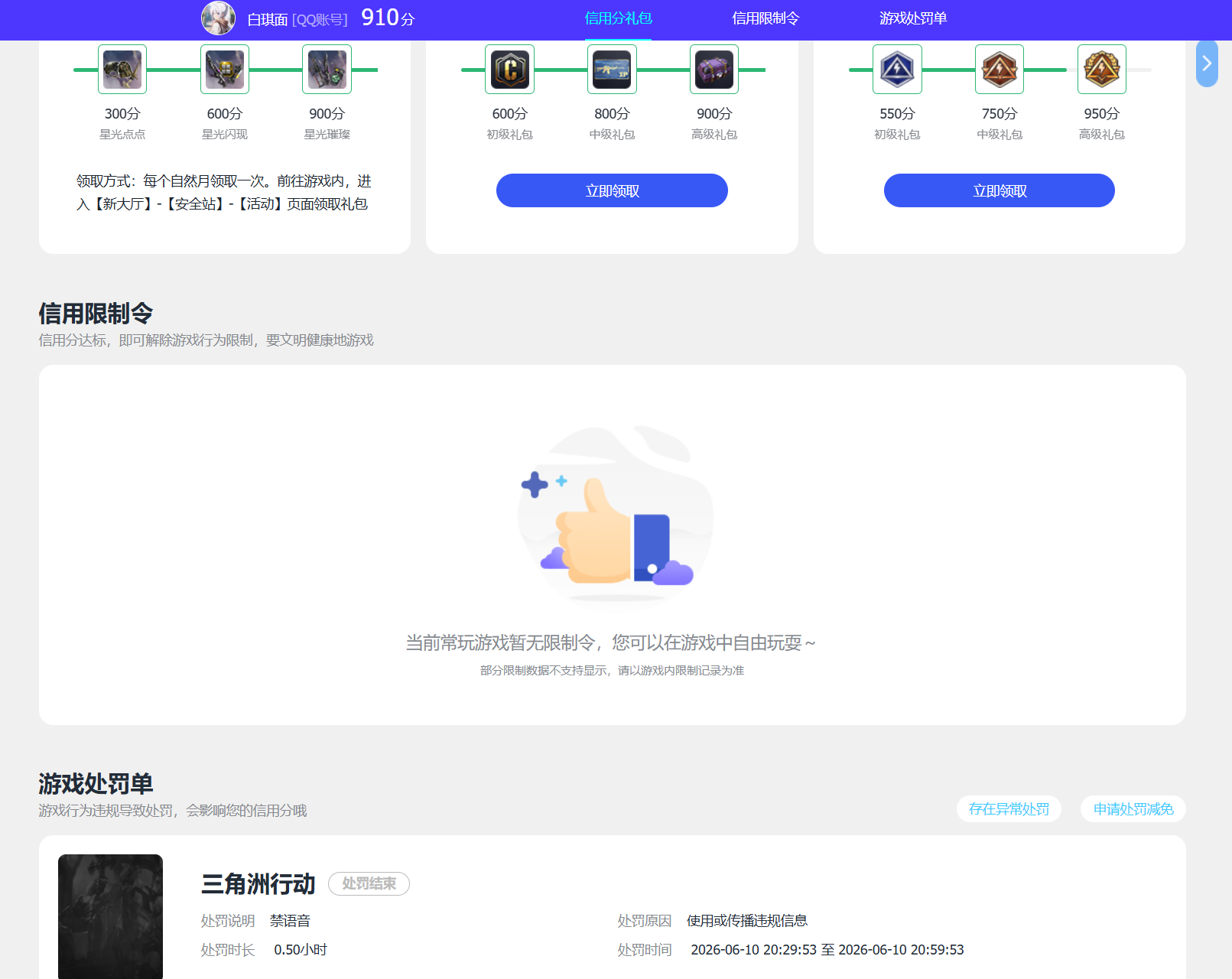The image size is (1232, 979).
Task: Click the 当前常玩游戏暂无限制令 message
Action: [x=611, y=643]
